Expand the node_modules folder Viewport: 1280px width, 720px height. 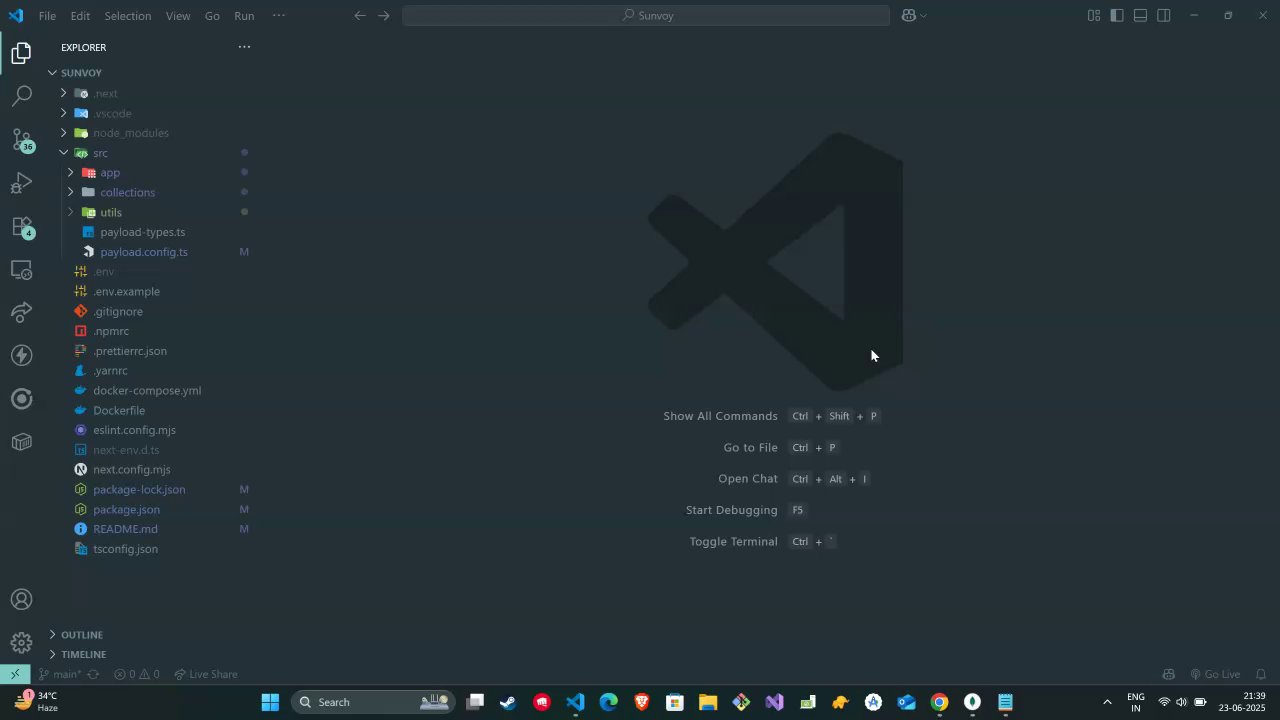(63, 133)
